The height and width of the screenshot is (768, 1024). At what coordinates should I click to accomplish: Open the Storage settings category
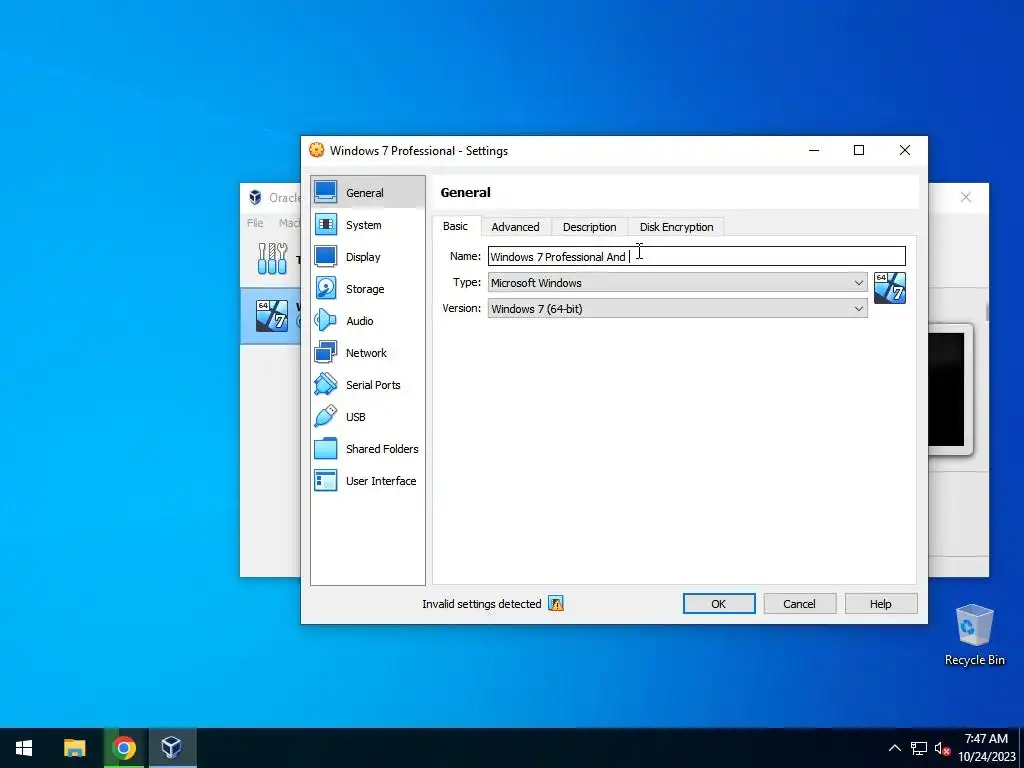(368, 289)
